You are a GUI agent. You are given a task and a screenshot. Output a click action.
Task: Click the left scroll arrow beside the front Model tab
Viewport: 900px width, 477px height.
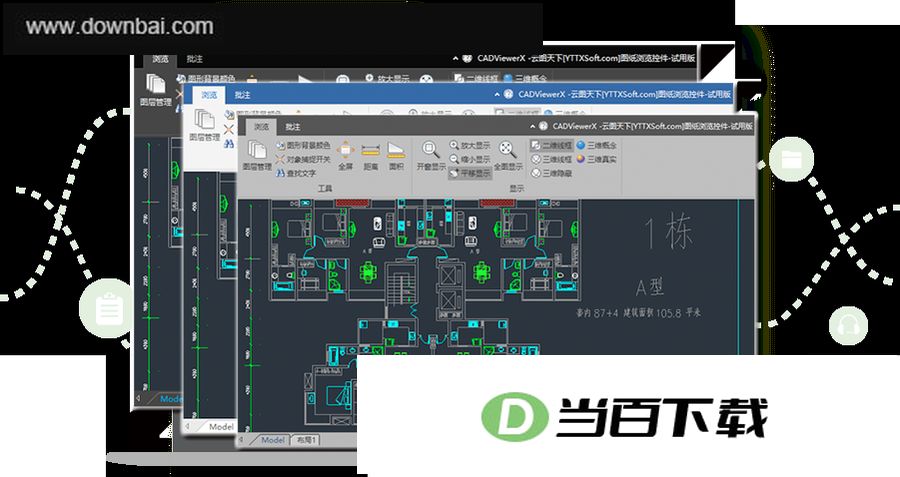[242, 440]
